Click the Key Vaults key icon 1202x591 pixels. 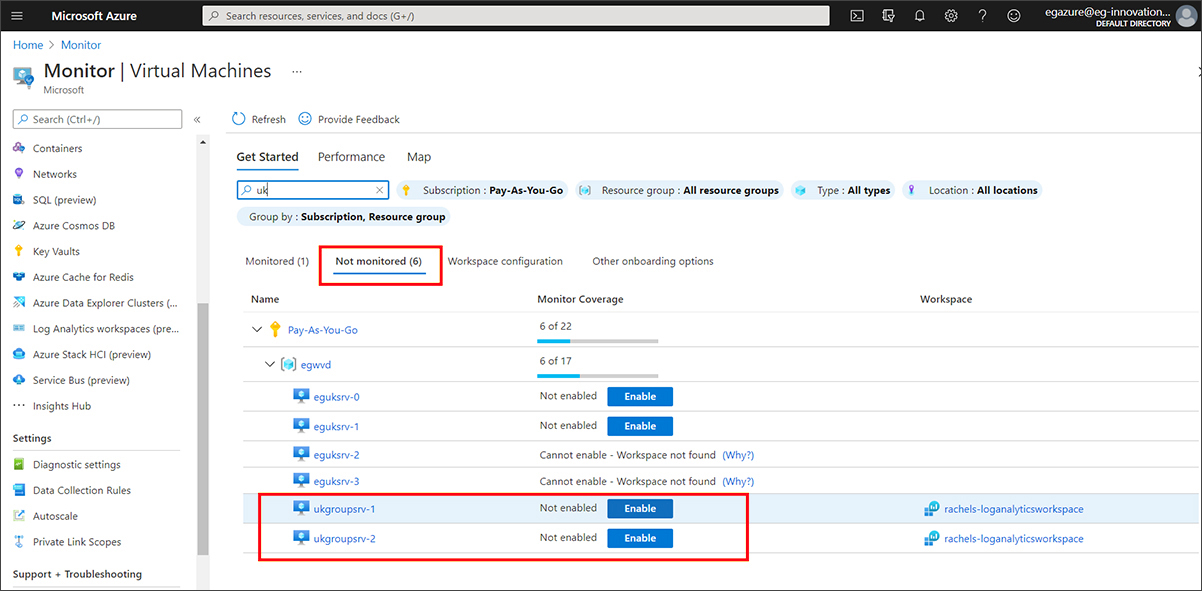[x=19, y=252]
